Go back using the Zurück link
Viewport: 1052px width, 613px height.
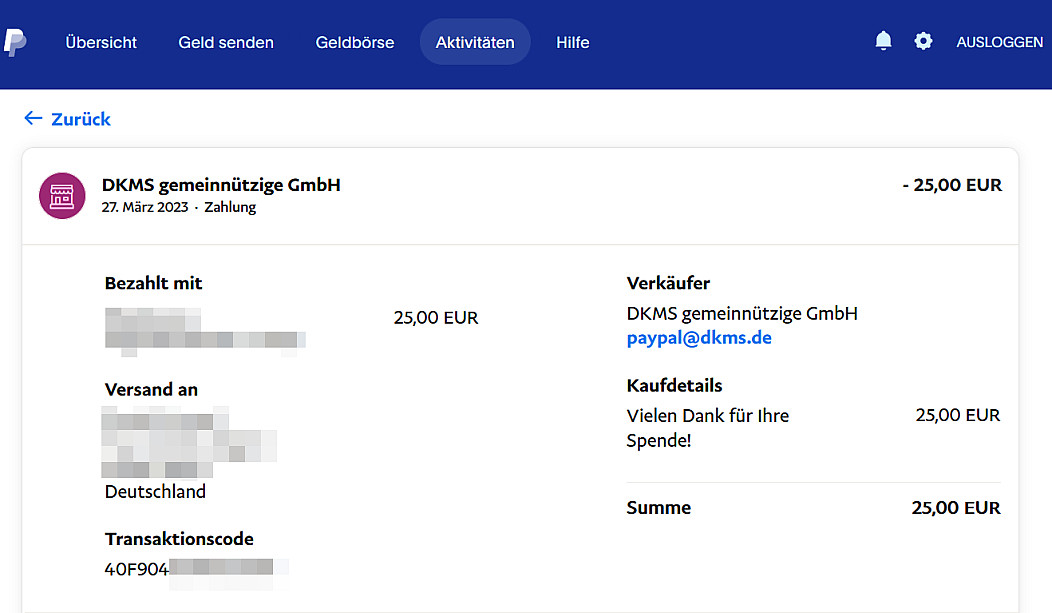(x=67, y=119)
